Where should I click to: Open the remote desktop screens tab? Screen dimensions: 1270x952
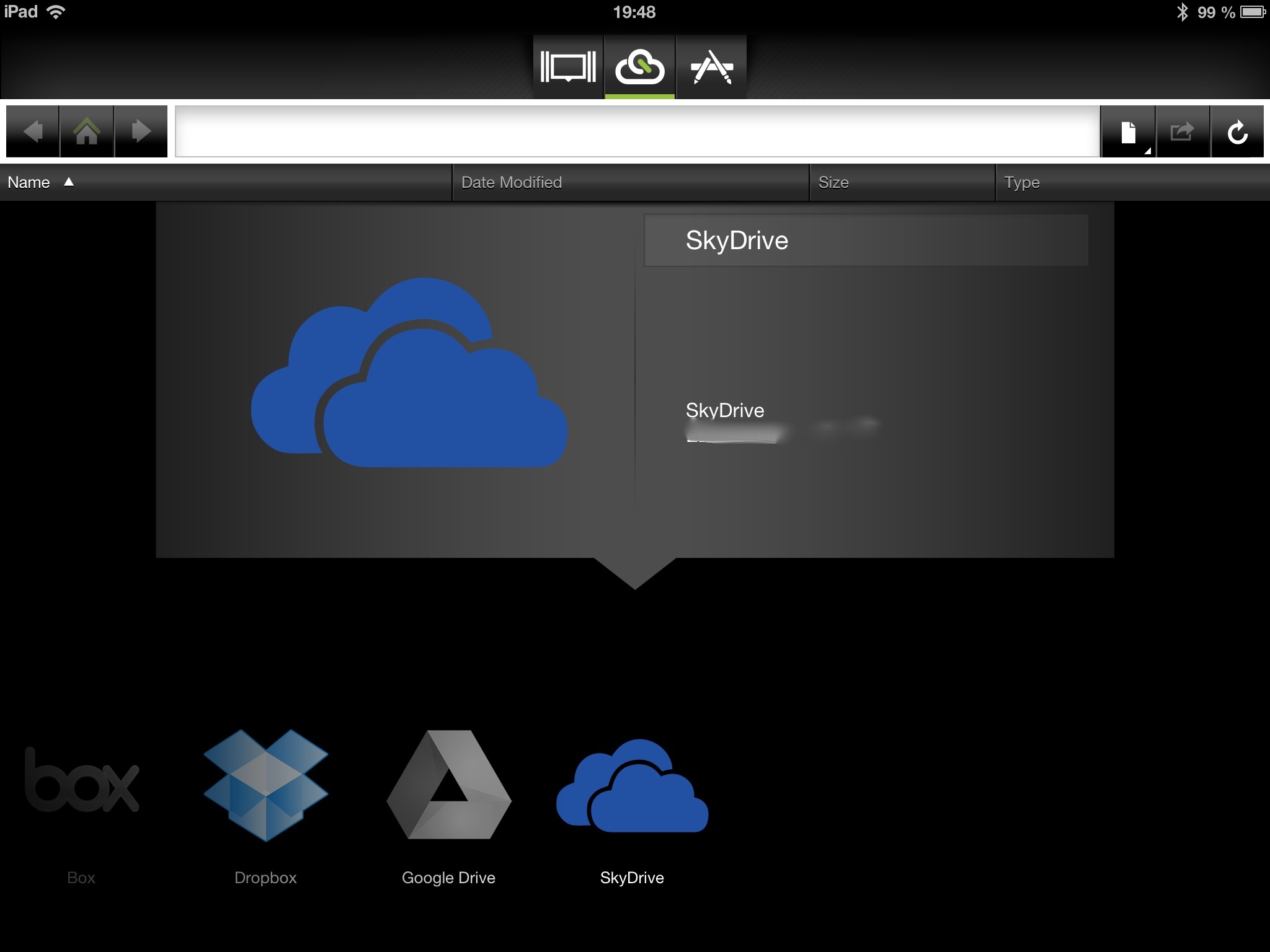[x=568, y=67]
